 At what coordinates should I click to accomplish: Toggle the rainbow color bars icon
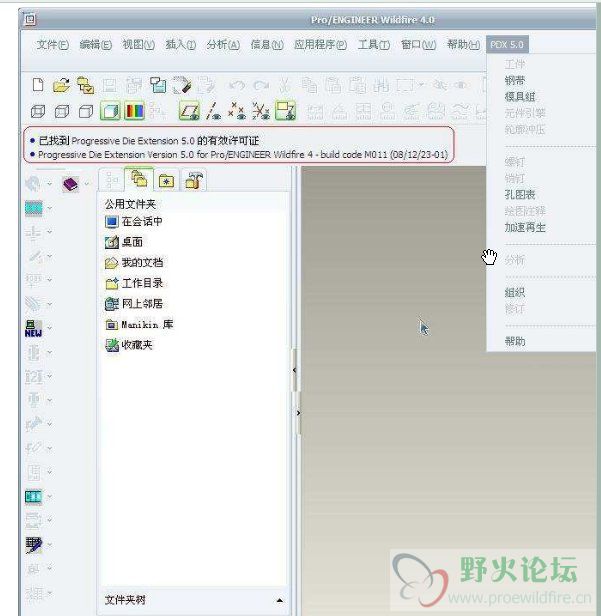134,111
